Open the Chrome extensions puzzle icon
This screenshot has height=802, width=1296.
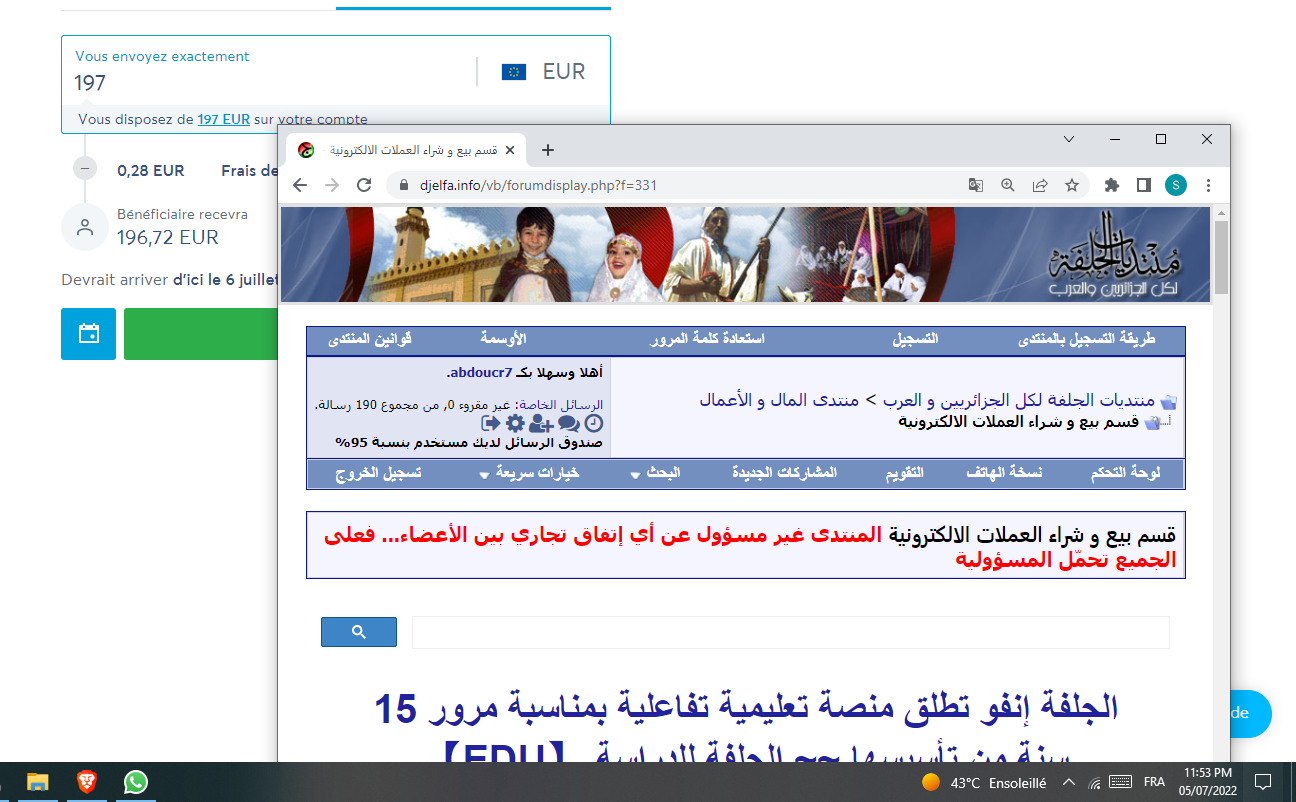(x=1111, y=185)
